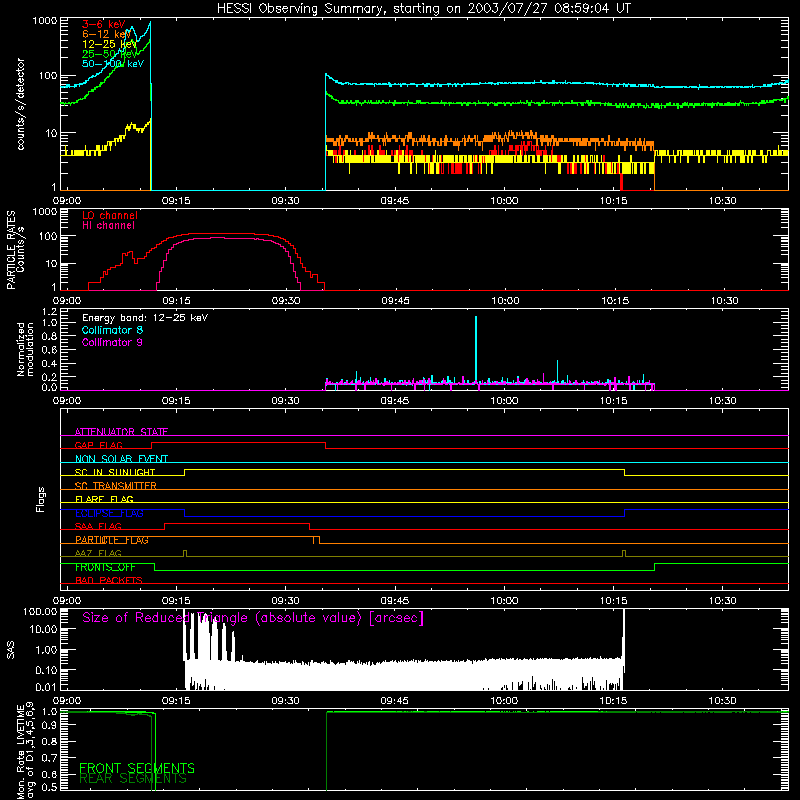The width and height of the screenshot is (800, 800).
Task: Pick the yellow 12-25 keV legend label
Action: pyautogui.click(x=109, y=44)
